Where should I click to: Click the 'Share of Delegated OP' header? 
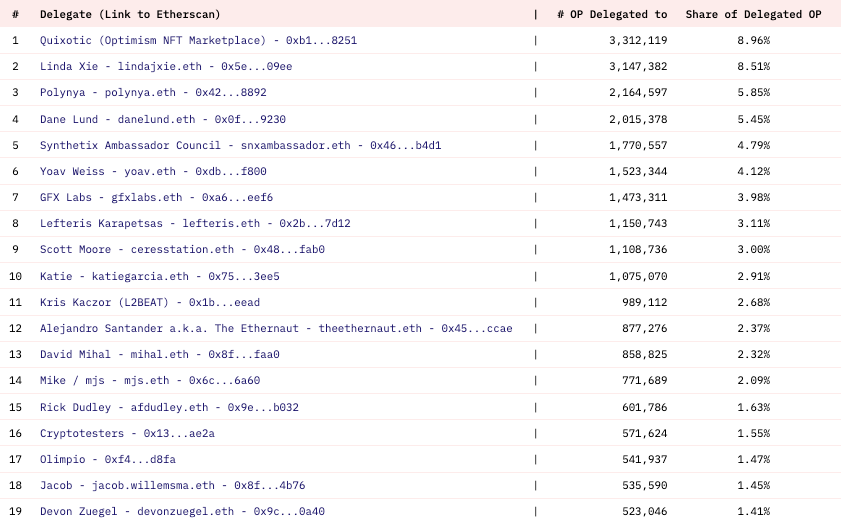(754, 14)
